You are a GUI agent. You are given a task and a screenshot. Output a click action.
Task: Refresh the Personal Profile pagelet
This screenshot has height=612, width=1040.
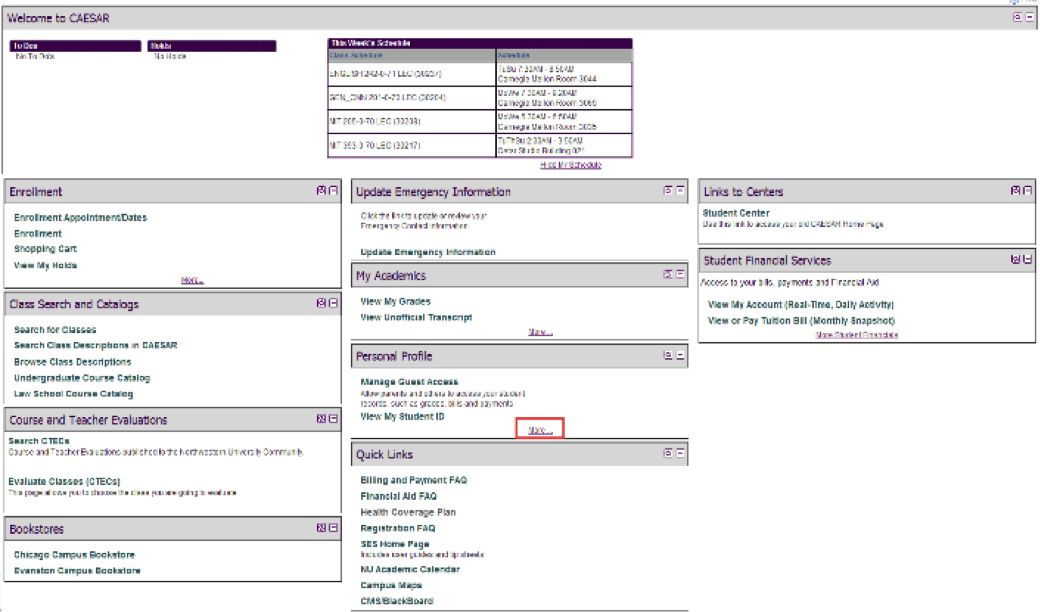(x=668, y=355)
